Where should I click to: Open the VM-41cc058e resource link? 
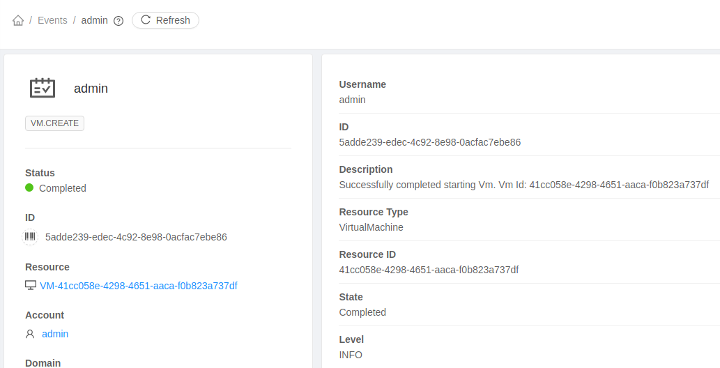click(x=138, y=286)
